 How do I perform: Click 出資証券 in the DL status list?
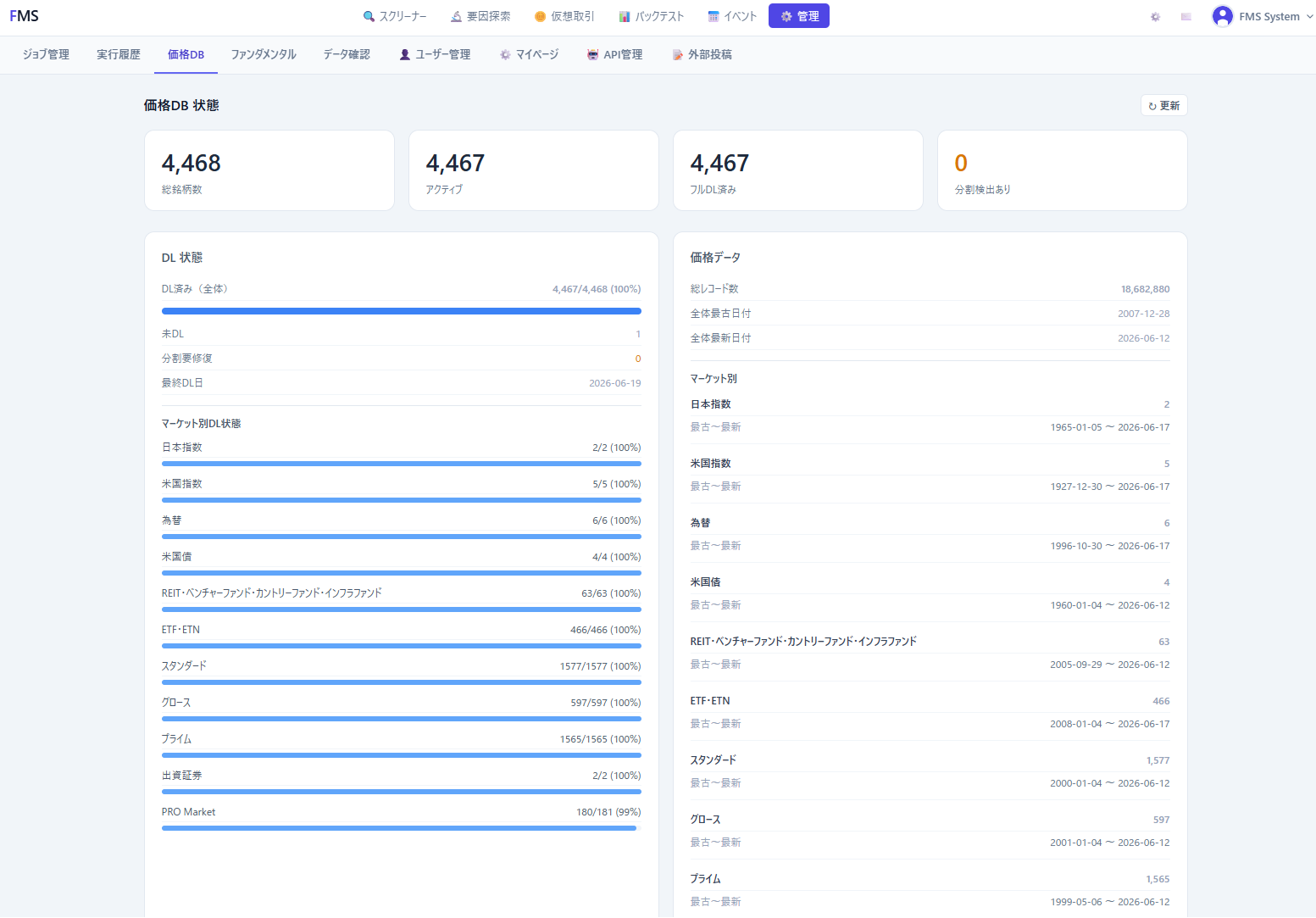pyautogui.click(x=182, y=776)
